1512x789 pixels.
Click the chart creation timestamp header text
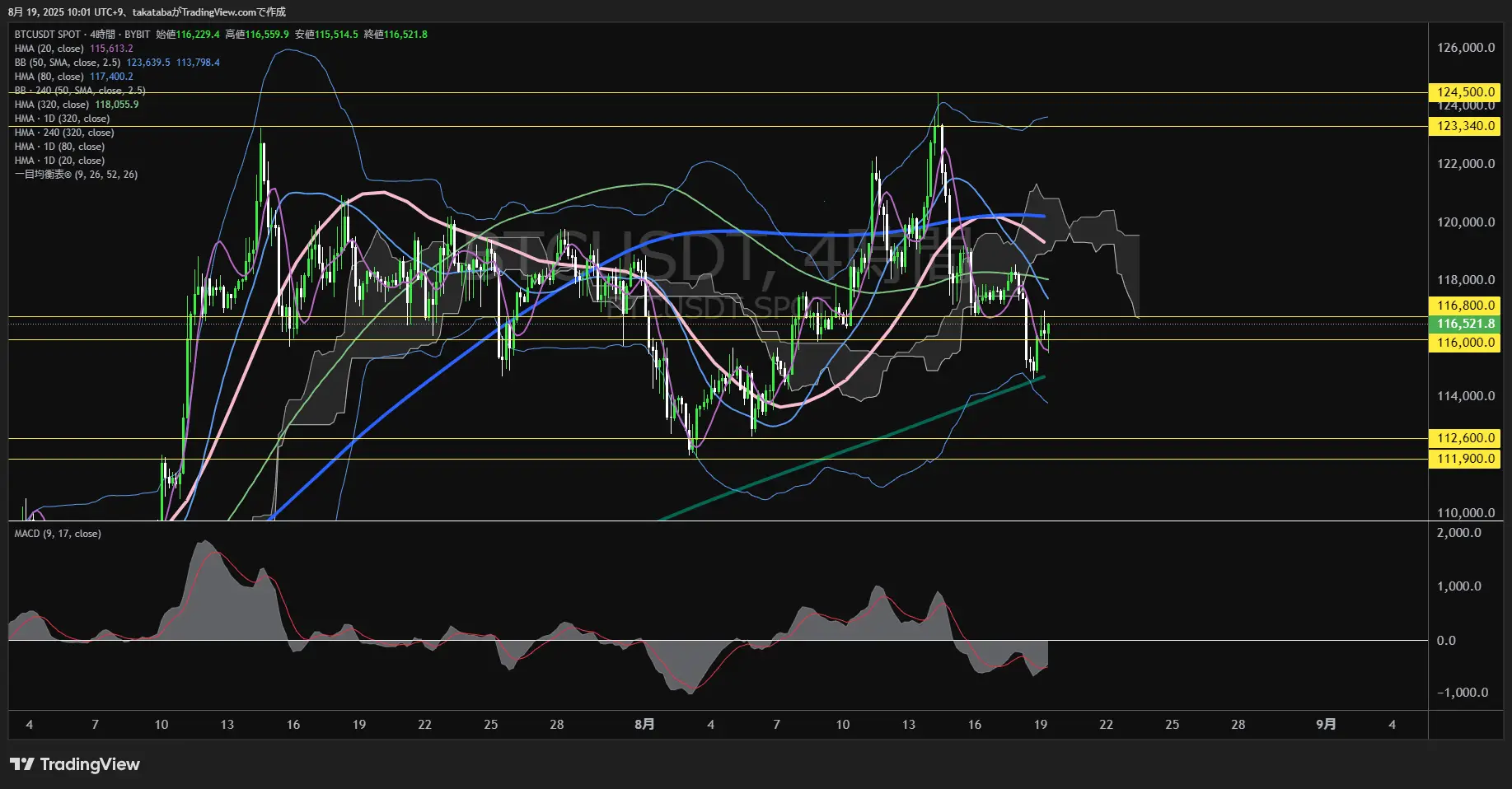tap(147, 12)
